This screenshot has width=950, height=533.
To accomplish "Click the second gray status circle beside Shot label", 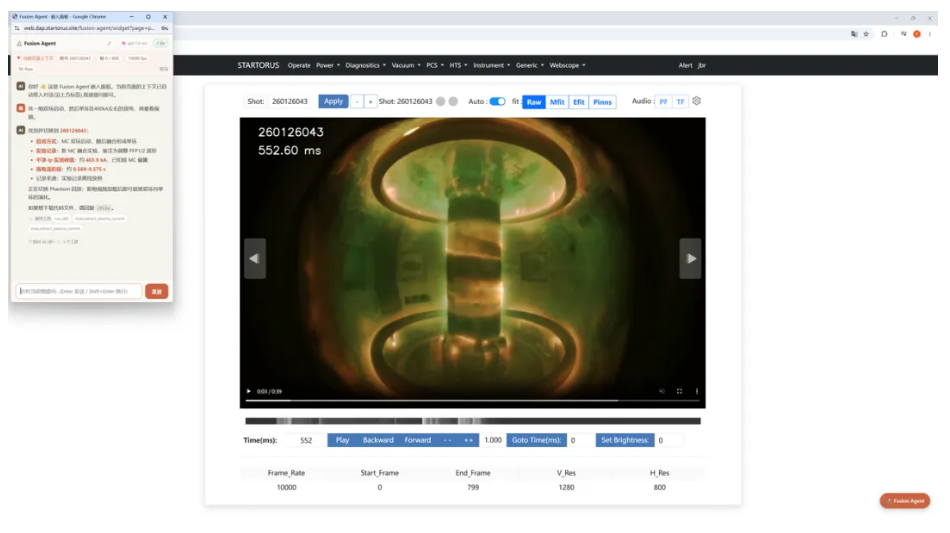I will [453, 102].
